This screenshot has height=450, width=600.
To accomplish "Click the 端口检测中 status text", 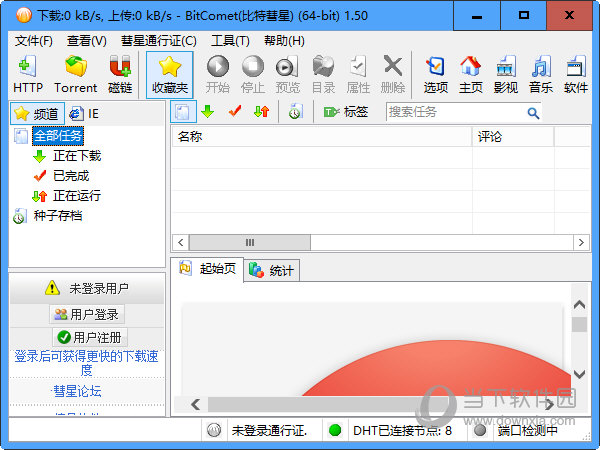I will [x=528, y=430].
